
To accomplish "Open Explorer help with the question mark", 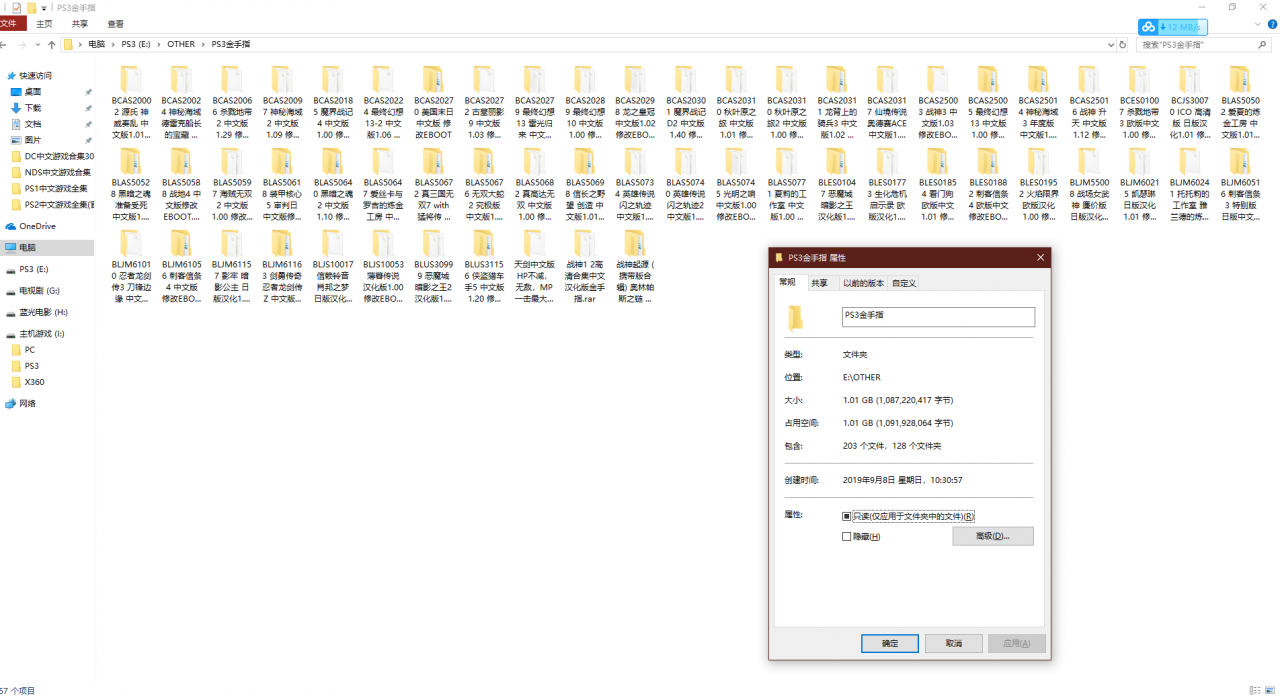I will [x=1271, y=23].
